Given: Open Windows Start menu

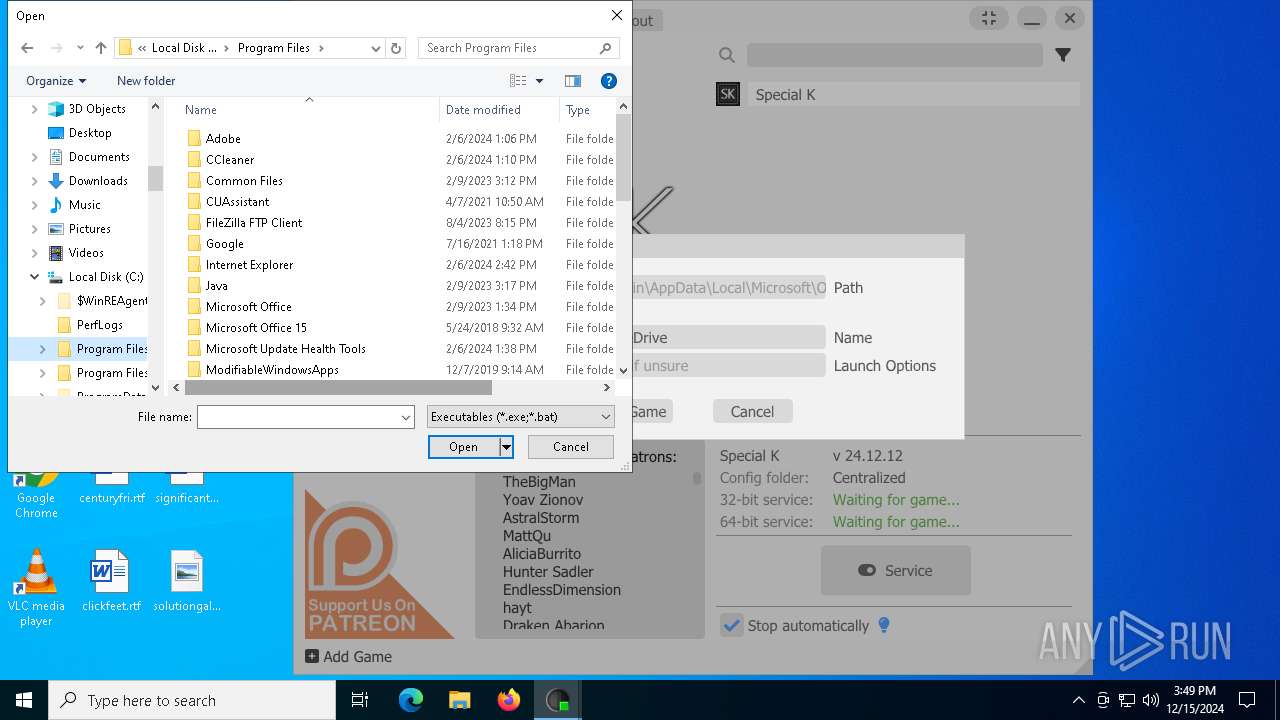Looking at the screenshot, I should 24,700.
